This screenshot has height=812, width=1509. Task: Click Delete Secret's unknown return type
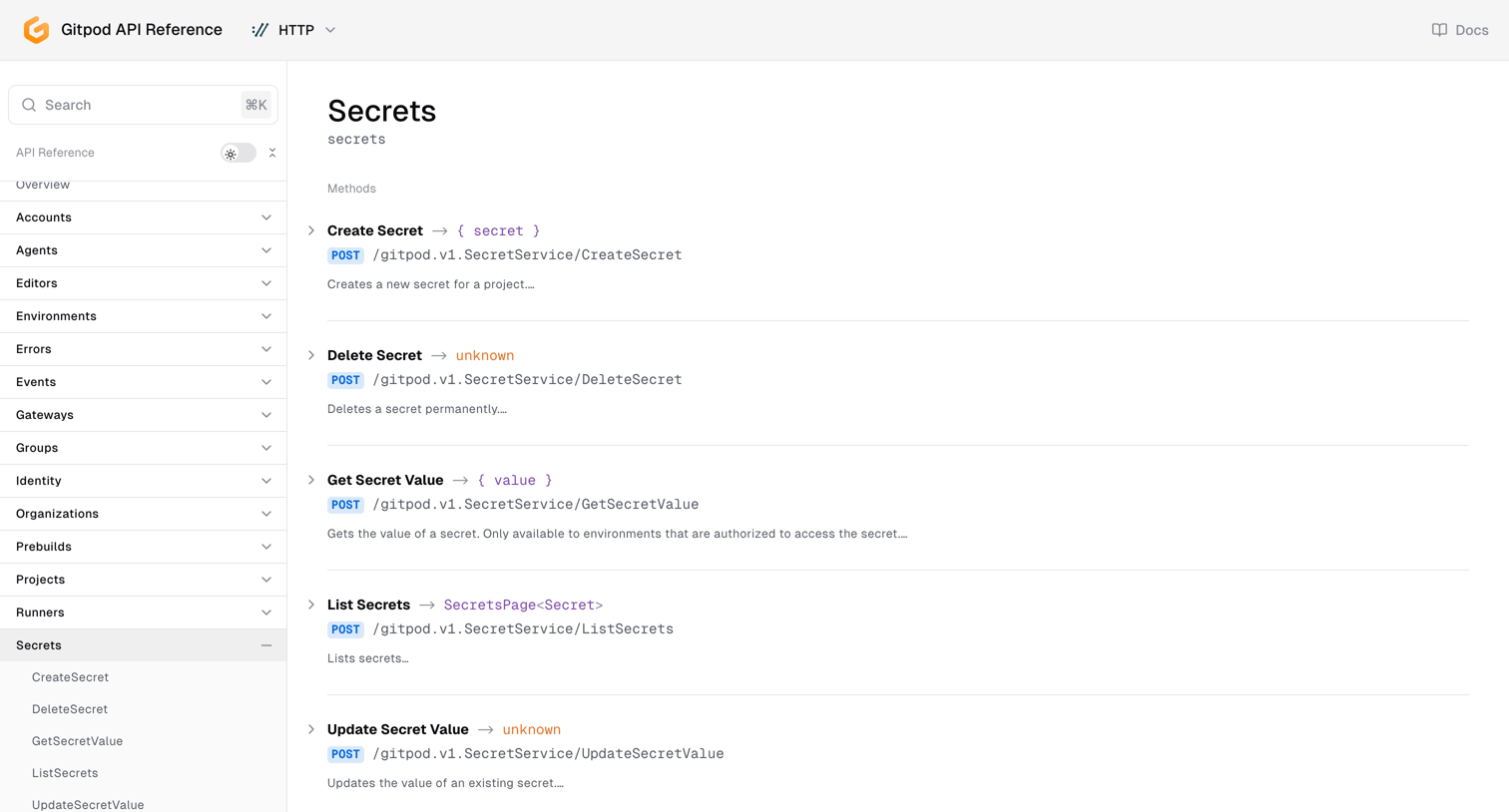(x=485, y=355)
